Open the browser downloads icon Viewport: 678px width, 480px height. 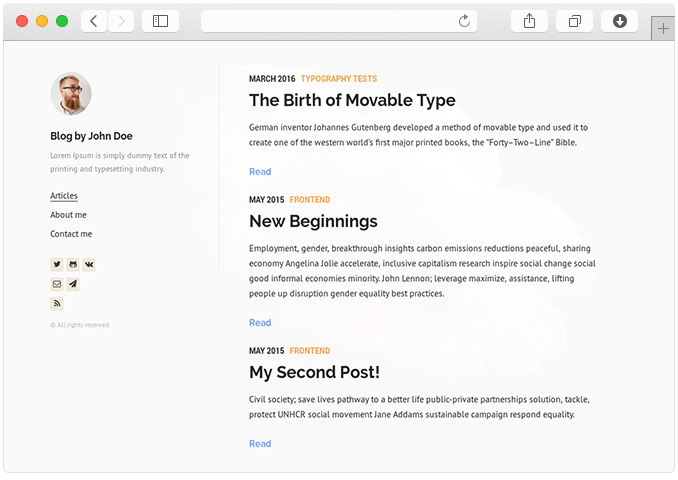point(619,21)
